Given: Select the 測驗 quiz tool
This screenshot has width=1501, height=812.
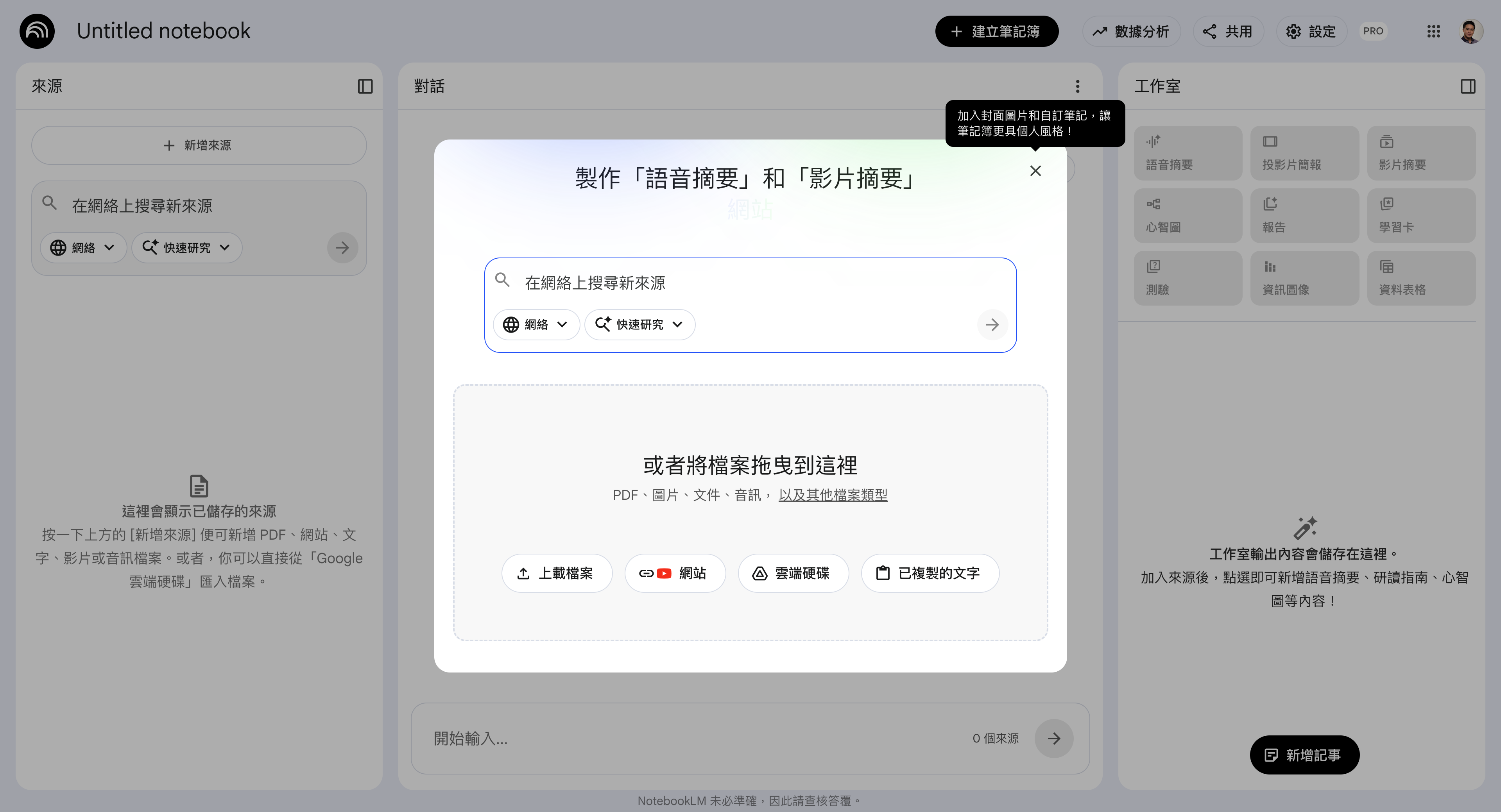Looking at the screenshot, I should pos(1188,278).
